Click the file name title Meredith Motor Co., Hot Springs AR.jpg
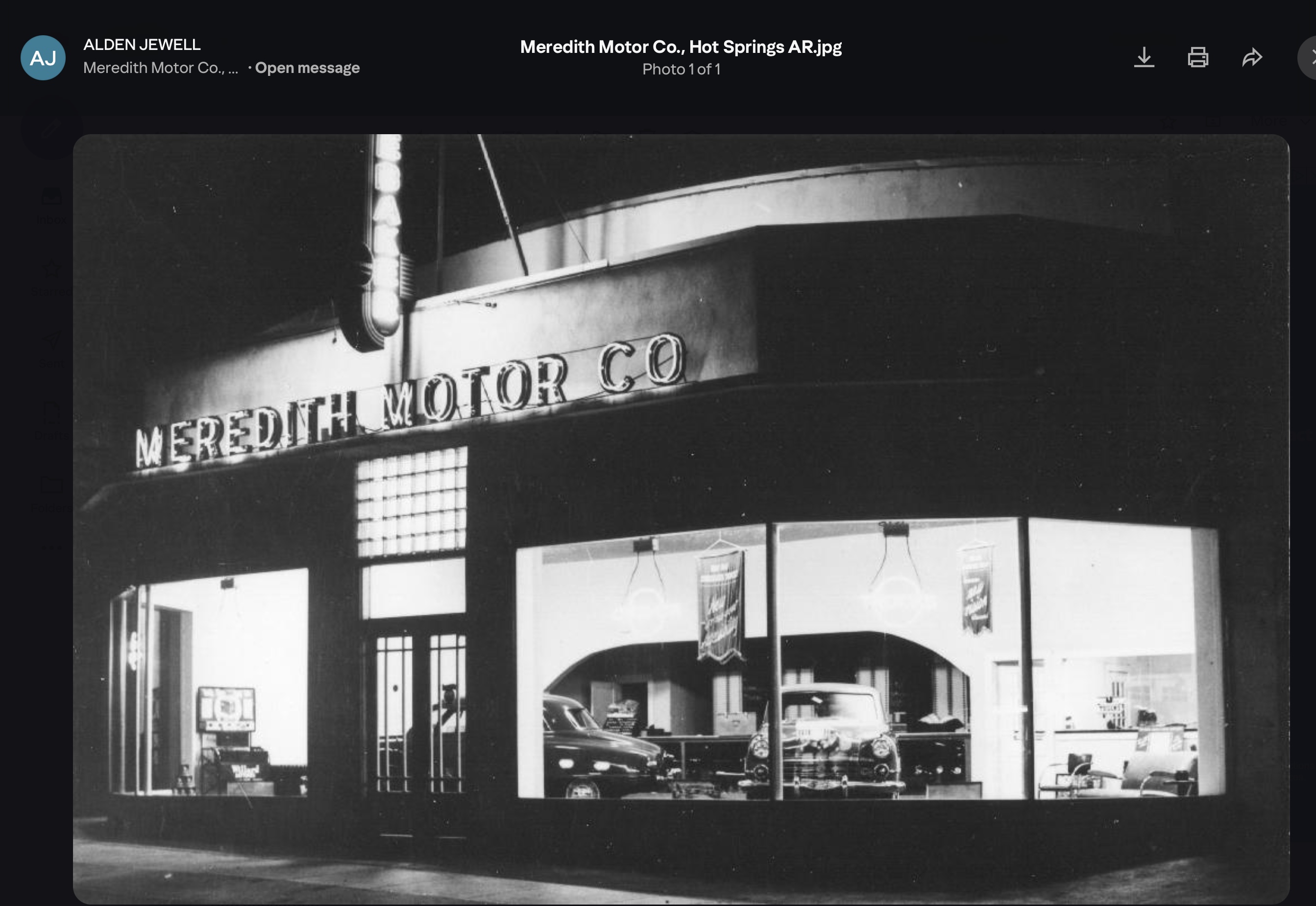Viewport: 1316px width, 906px height. [681, 47]
